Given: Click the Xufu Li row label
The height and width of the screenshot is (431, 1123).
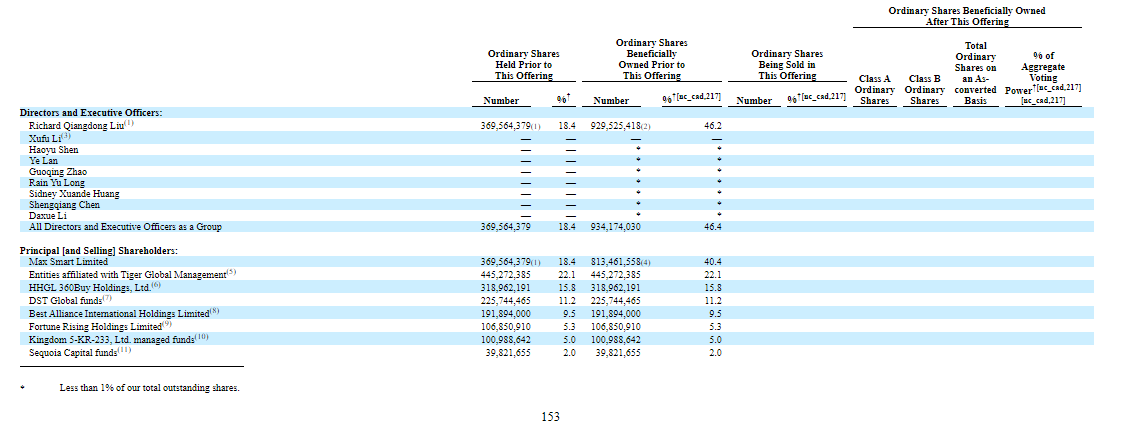Looking at the screenshot, I should tap(44, 137).
